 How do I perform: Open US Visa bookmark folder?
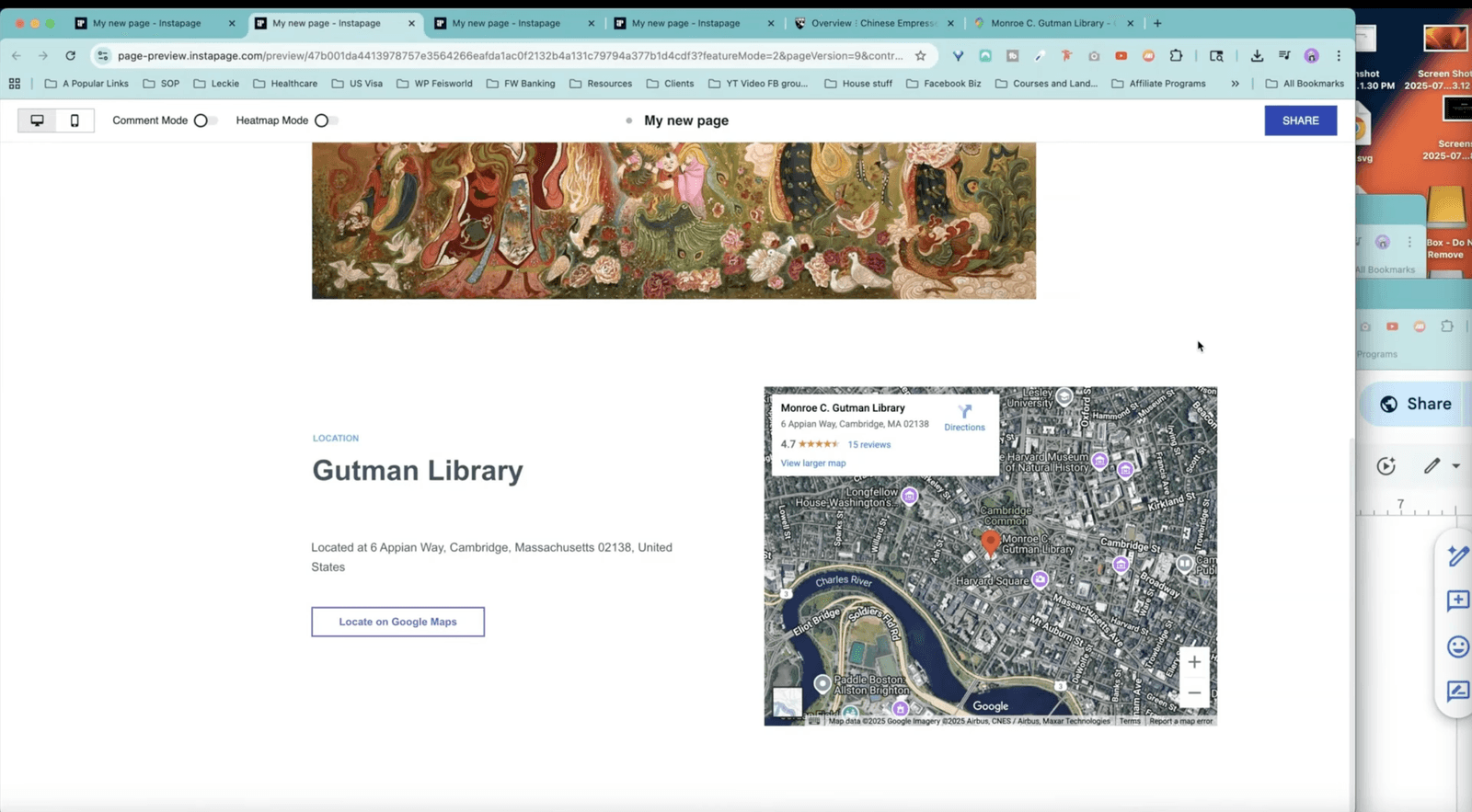(357, 84)
